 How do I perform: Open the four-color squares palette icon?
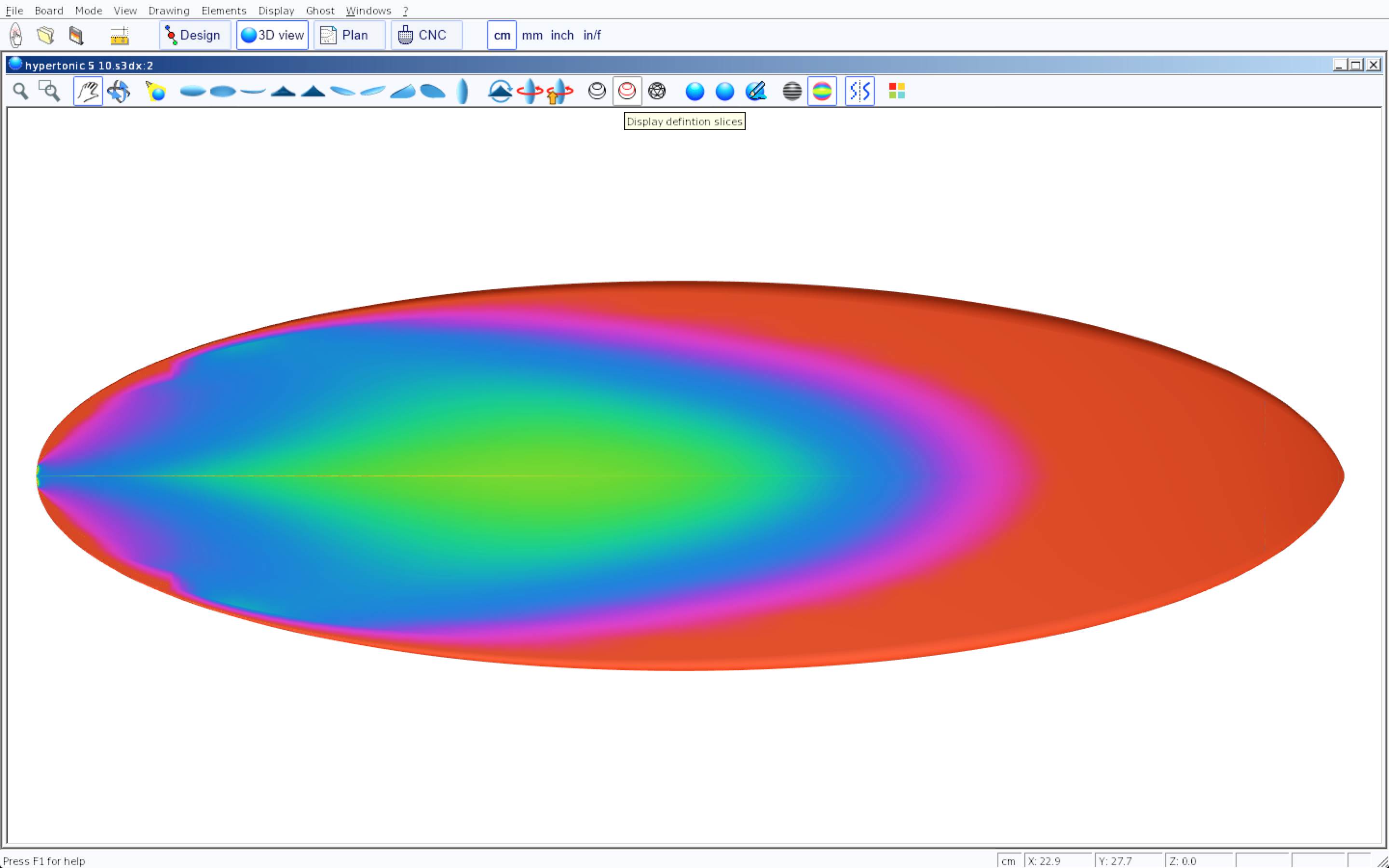[897, 91]
